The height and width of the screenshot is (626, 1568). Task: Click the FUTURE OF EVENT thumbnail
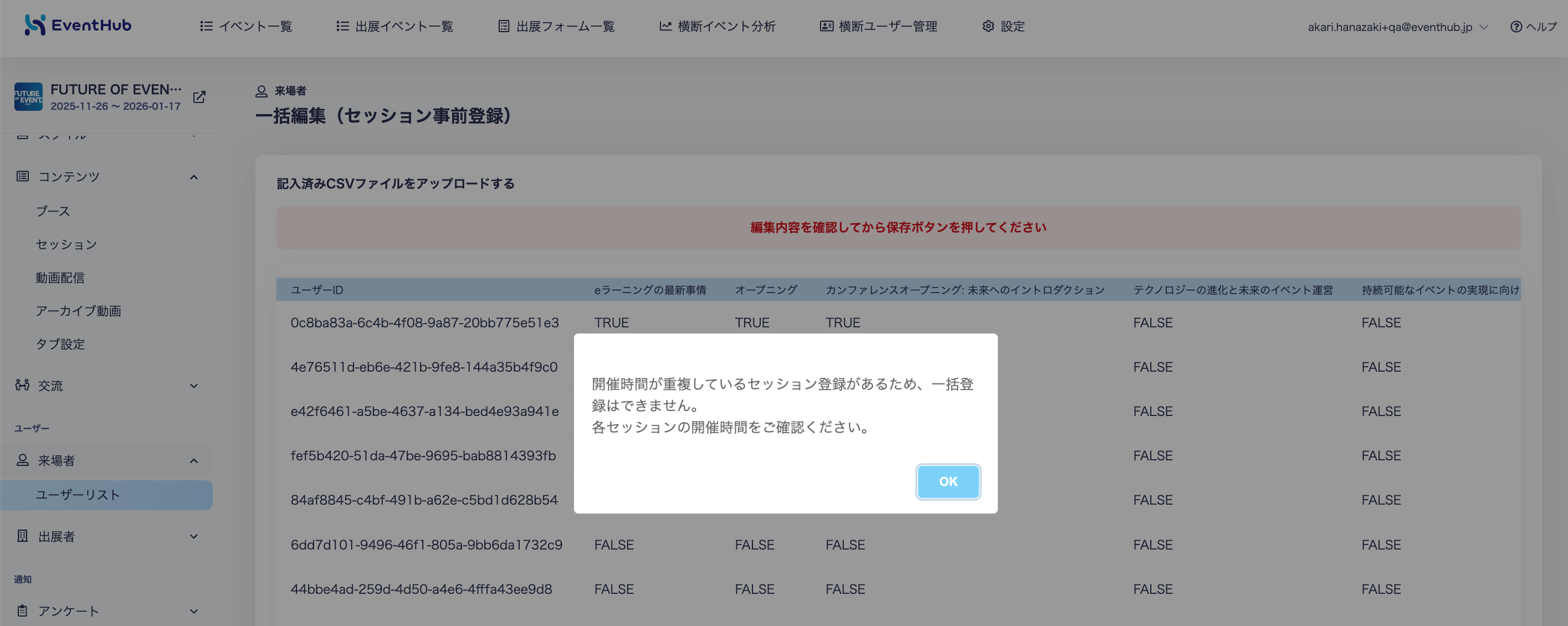29,97
